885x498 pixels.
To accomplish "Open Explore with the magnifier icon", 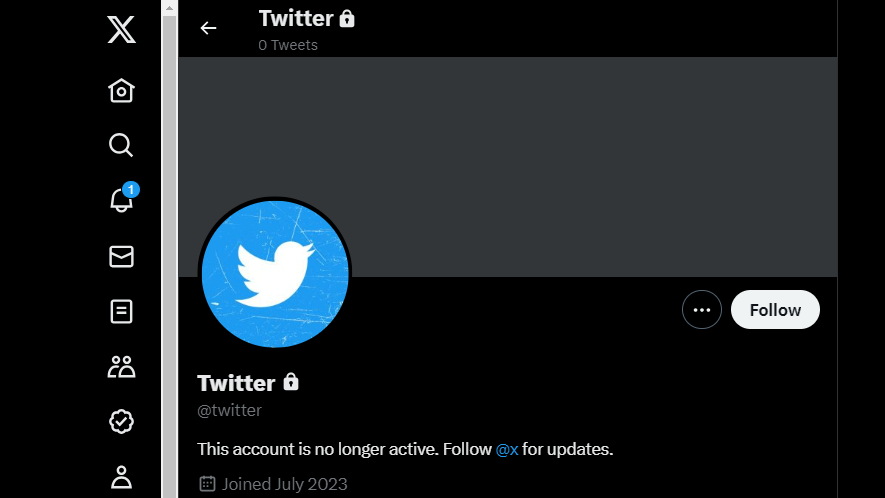I will click(x=121, y=145).
